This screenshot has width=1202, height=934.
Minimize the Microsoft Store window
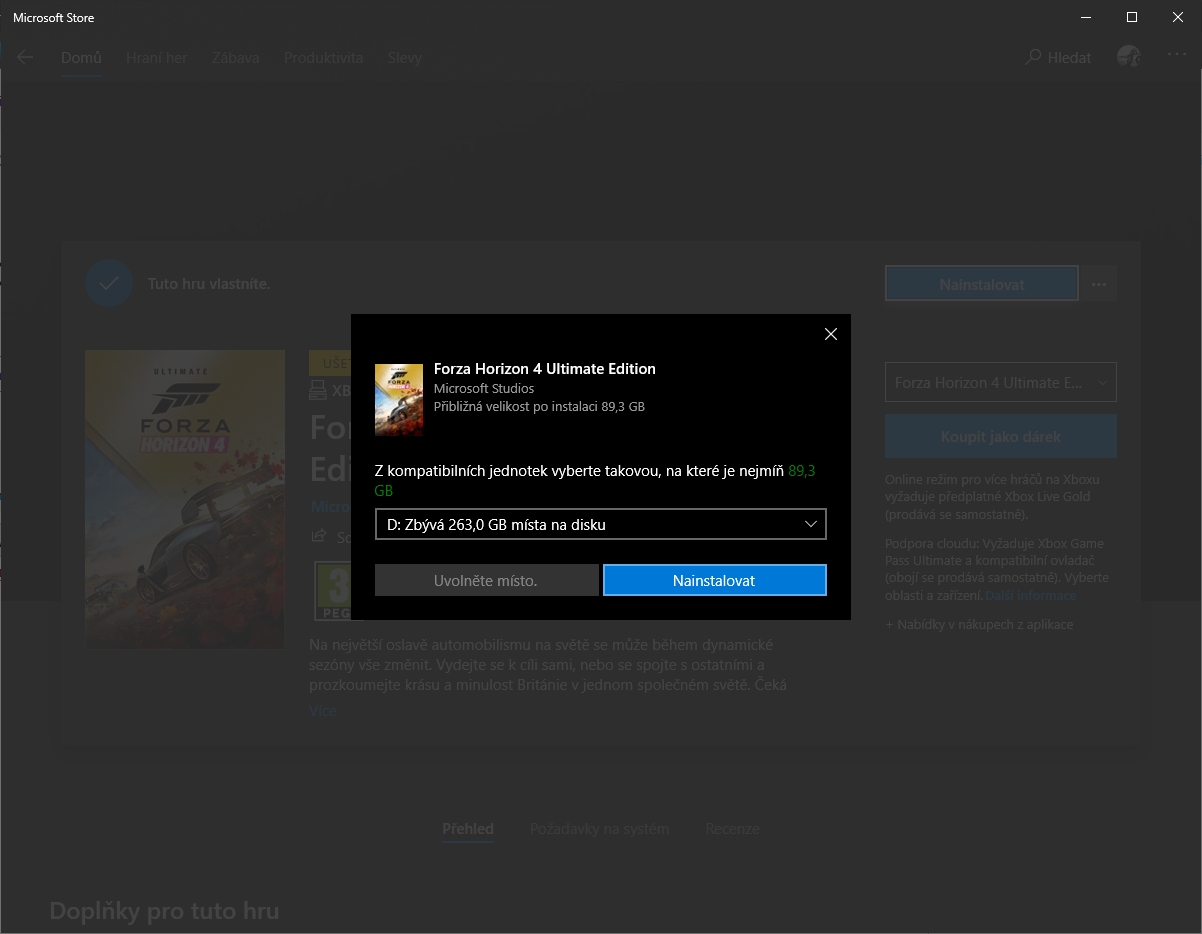1086,17
